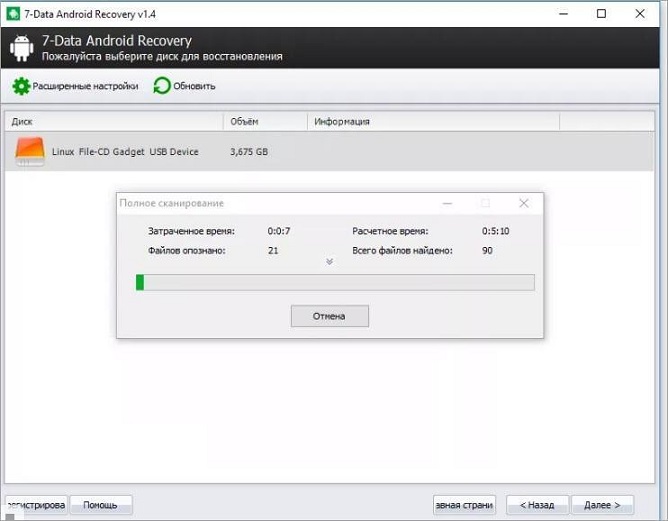Click the Обновить toolbar label
Viewport: 668px width, 521px height.
point(194,86)
